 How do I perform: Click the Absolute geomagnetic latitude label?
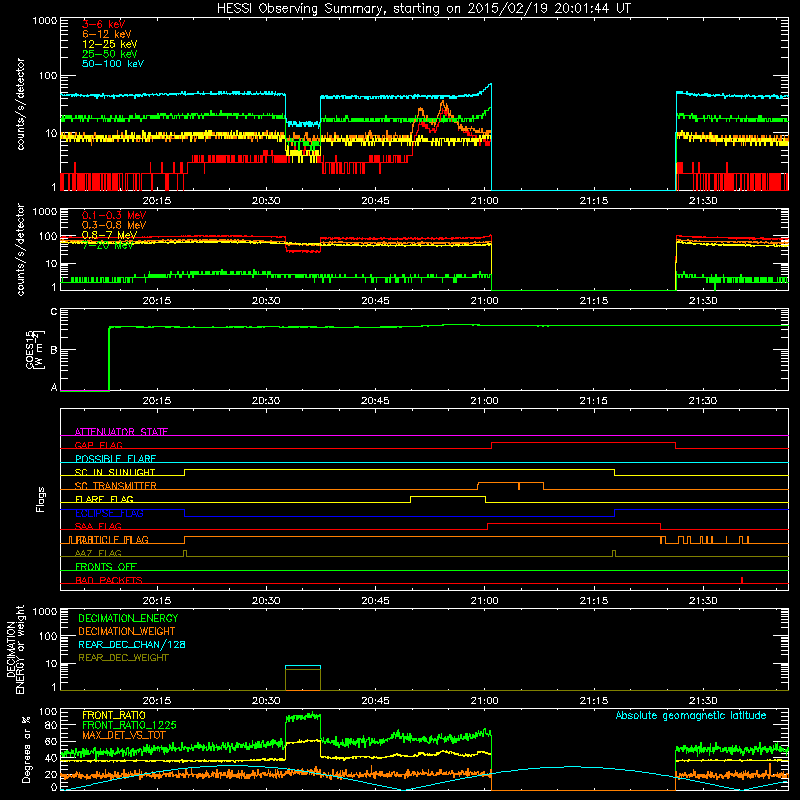(691, 715)
